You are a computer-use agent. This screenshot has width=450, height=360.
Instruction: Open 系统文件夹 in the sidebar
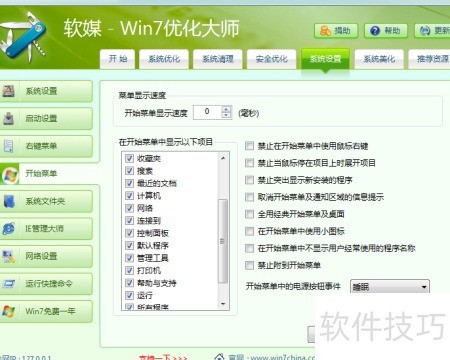(x=46, y=201)
